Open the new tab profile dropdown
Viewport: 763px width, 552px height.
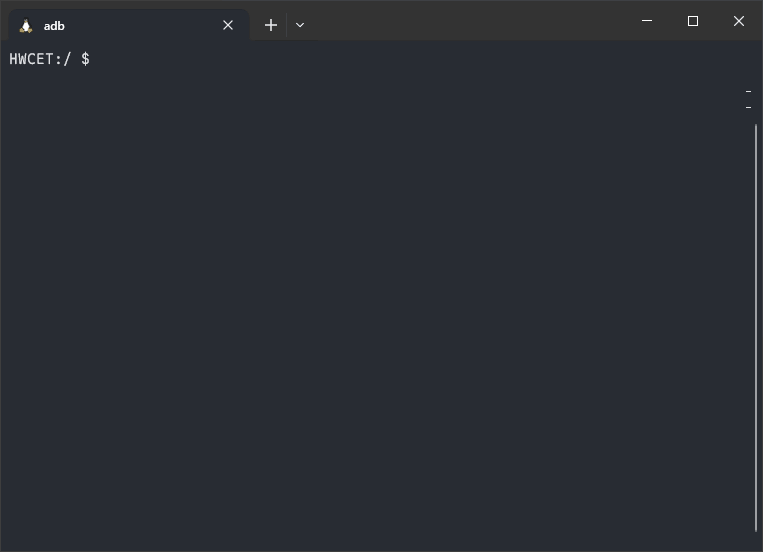[300, 25]
